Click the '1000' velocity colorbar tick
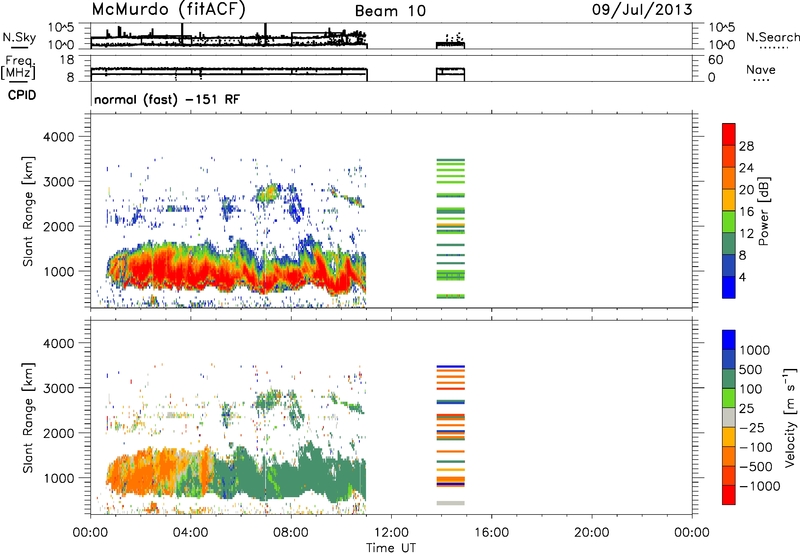 pyautogui.click(x=754, y=350)
